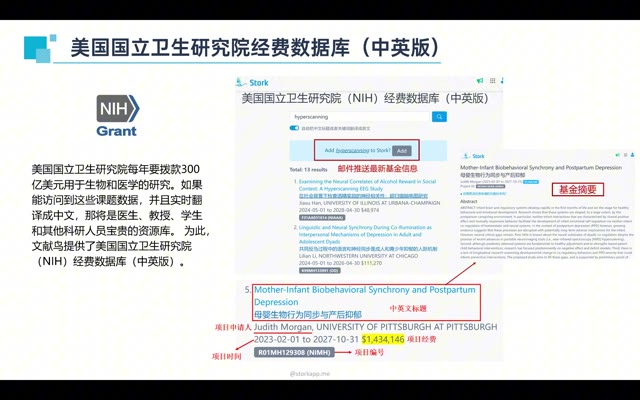Open the green megaphone announcements icon in search page

coord(480,81)
